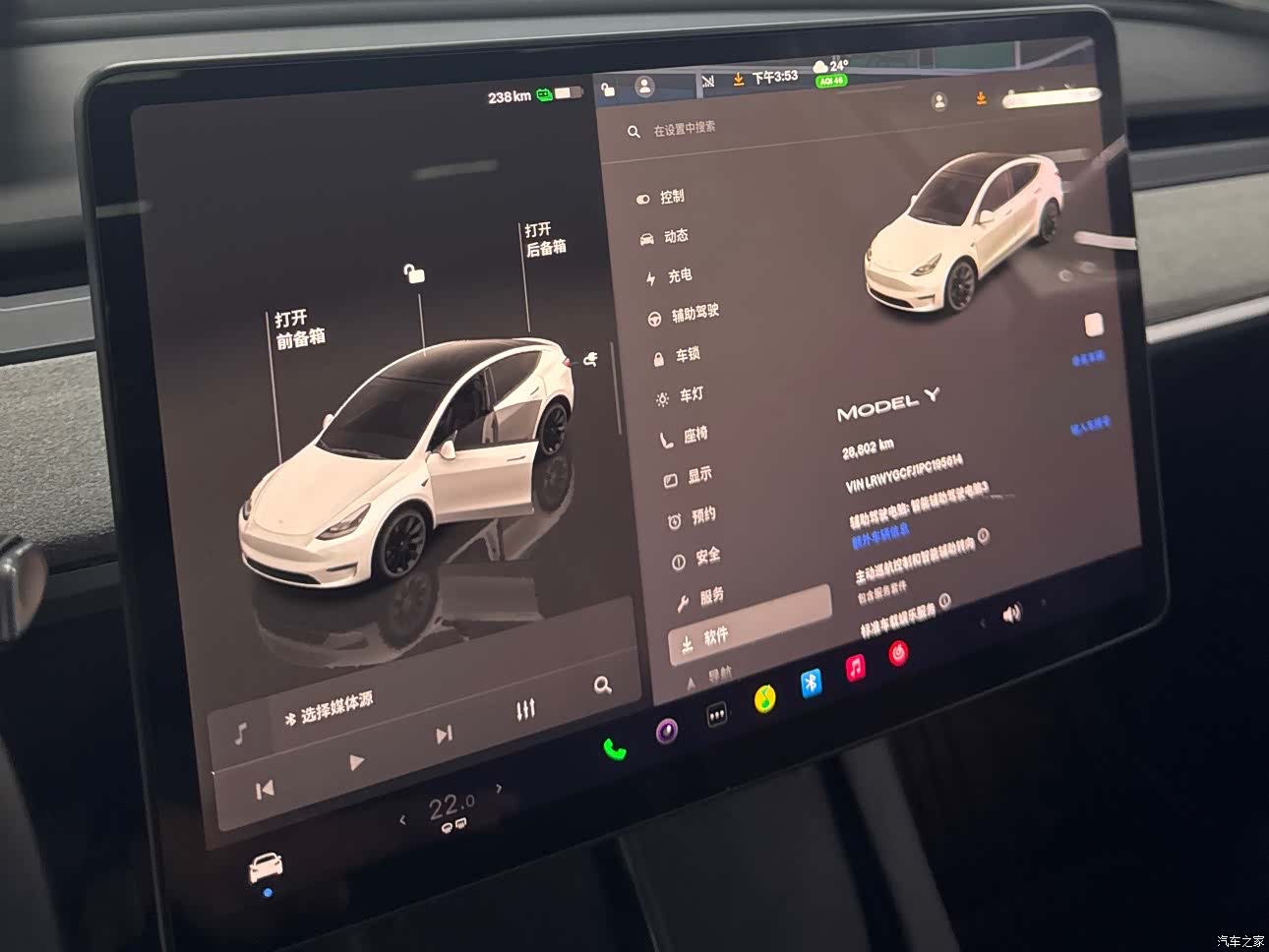Skip to next track
This screenshot has height=952, width=1269.
(x=444, y=734)
